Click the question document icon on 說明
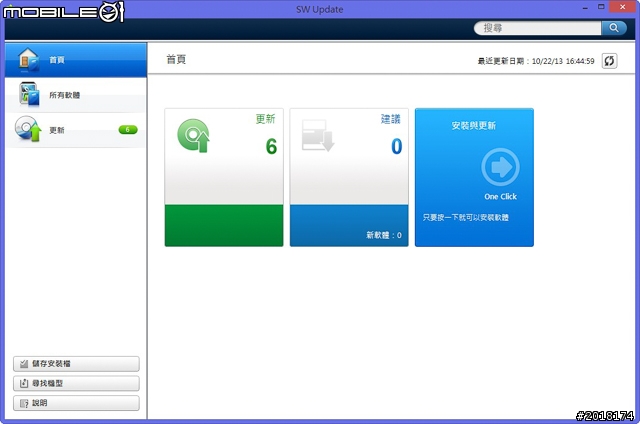 (24, 403)
